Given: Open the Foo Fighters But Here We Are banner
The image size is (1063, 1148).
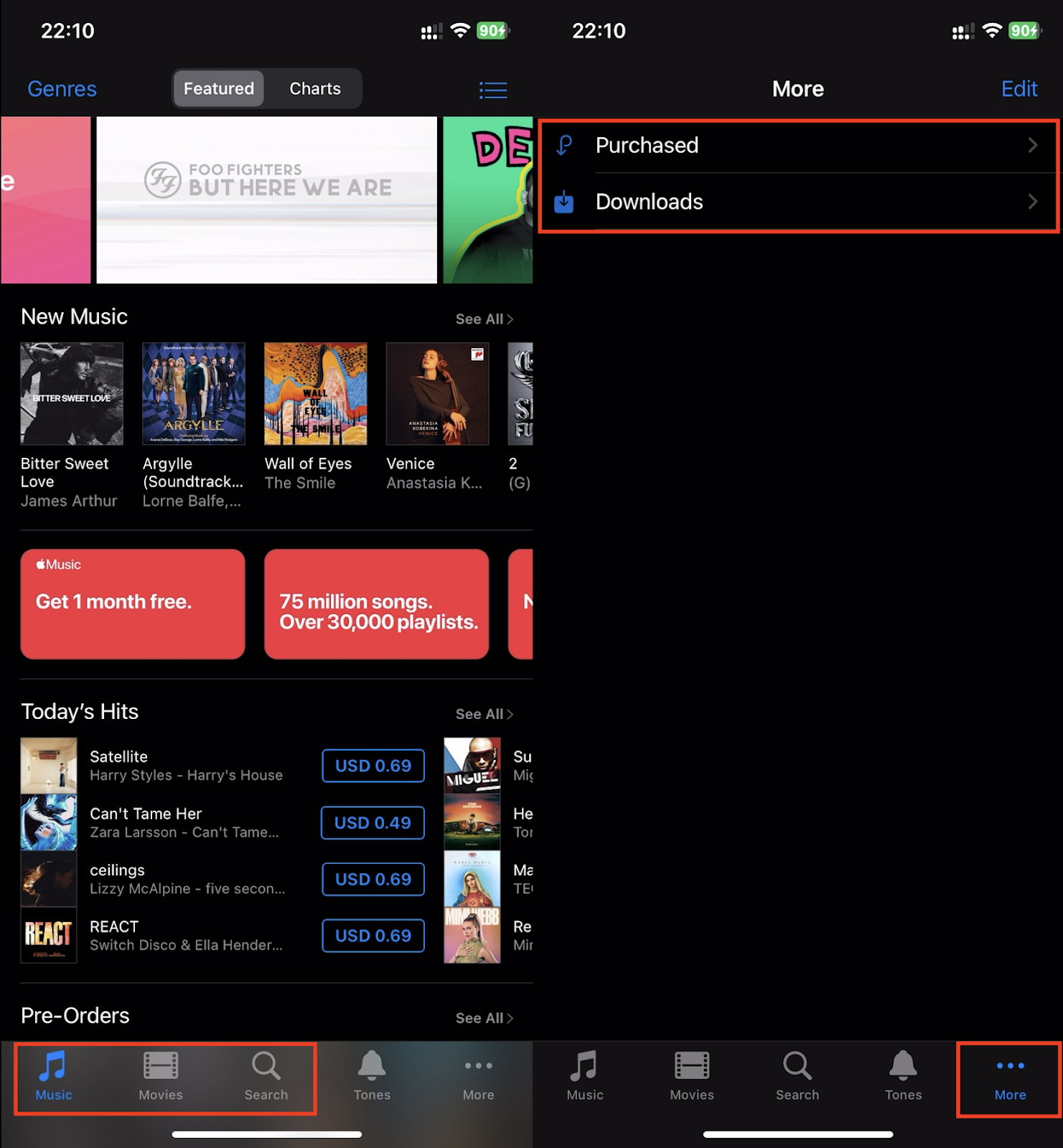Looking at the screenshot, I should coord(267,200).
